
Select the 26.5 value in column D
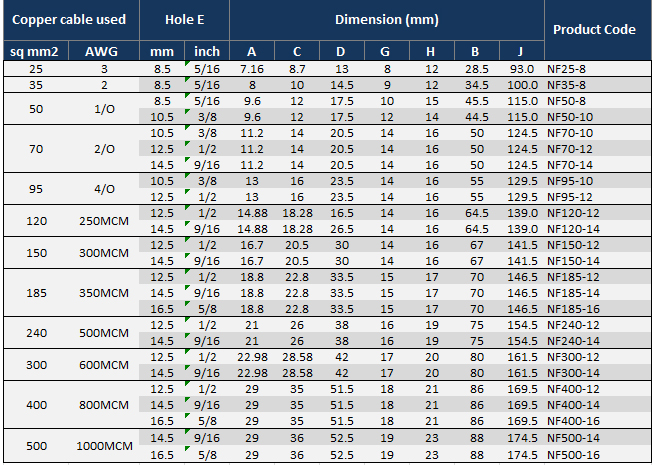[x=342, y=229]
